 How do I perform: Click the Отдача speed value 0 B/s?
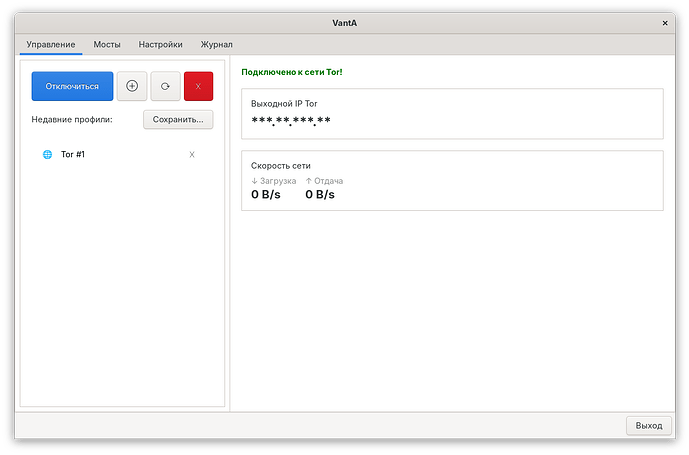320,194
